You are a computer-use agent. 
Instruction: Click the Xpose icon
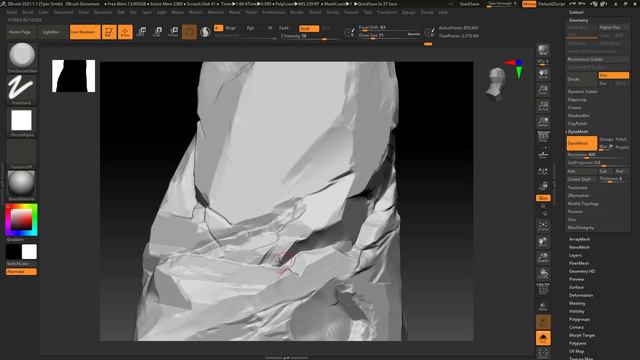click(x=543, y=353)
